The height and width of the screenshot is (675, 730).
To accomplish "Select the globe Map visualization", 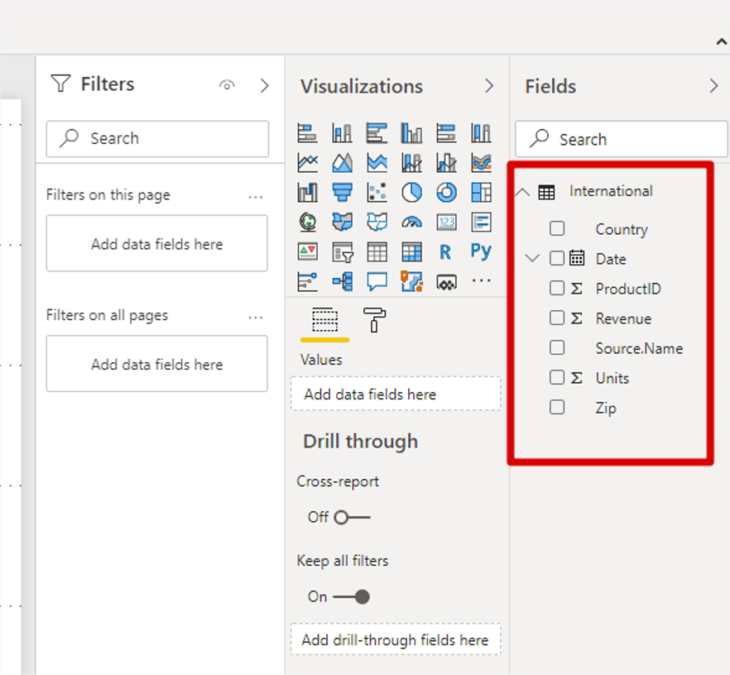I will click(308, 222).
